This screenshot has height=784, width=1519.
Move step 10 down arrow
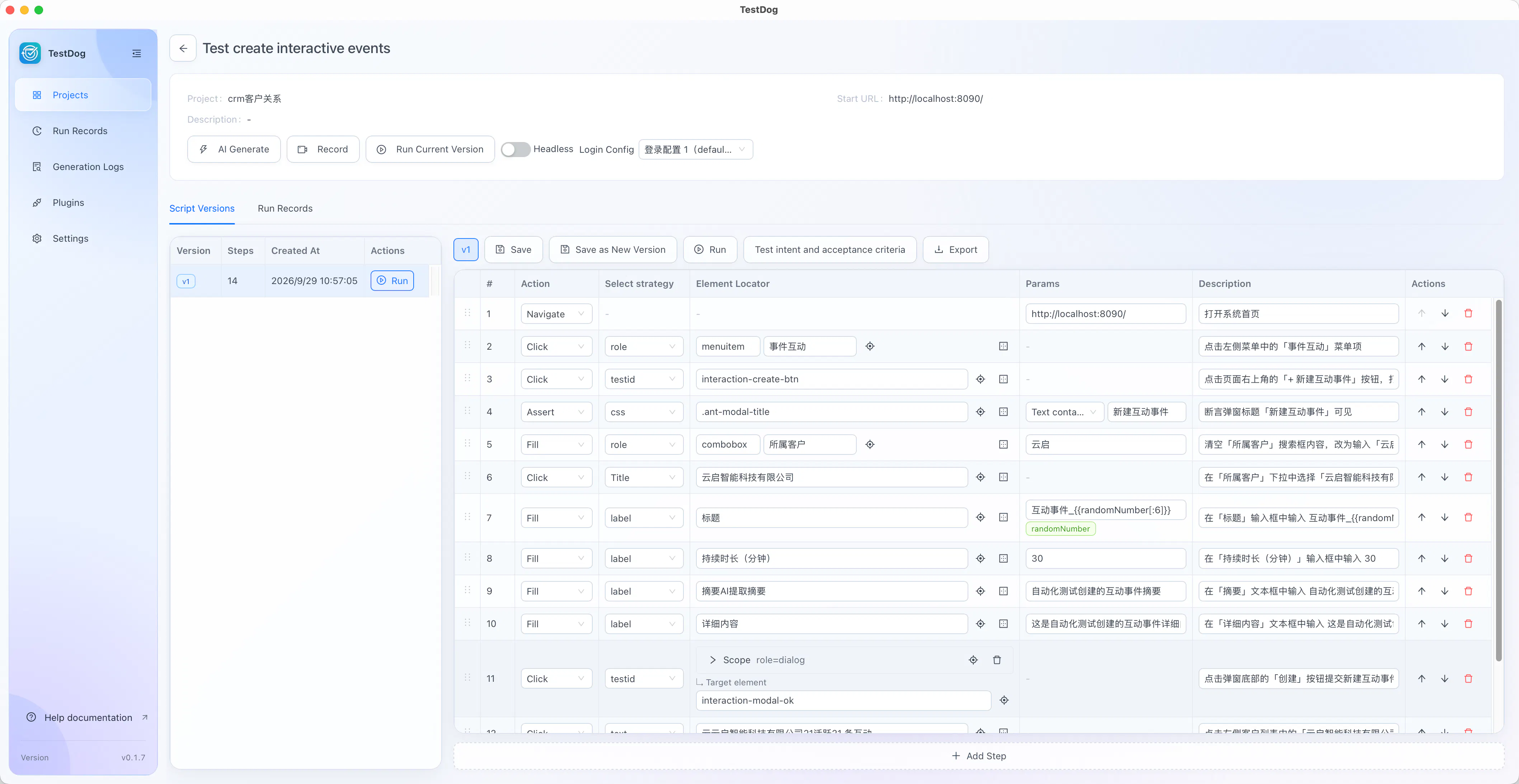pyautogui.click(x=1445, y=624)
